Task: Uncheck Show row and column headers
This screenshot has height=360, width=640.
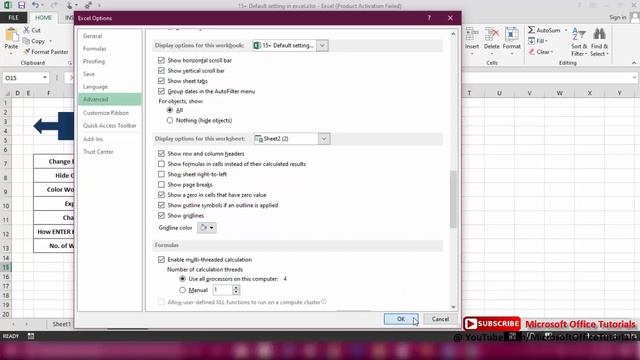Action: 161,153
